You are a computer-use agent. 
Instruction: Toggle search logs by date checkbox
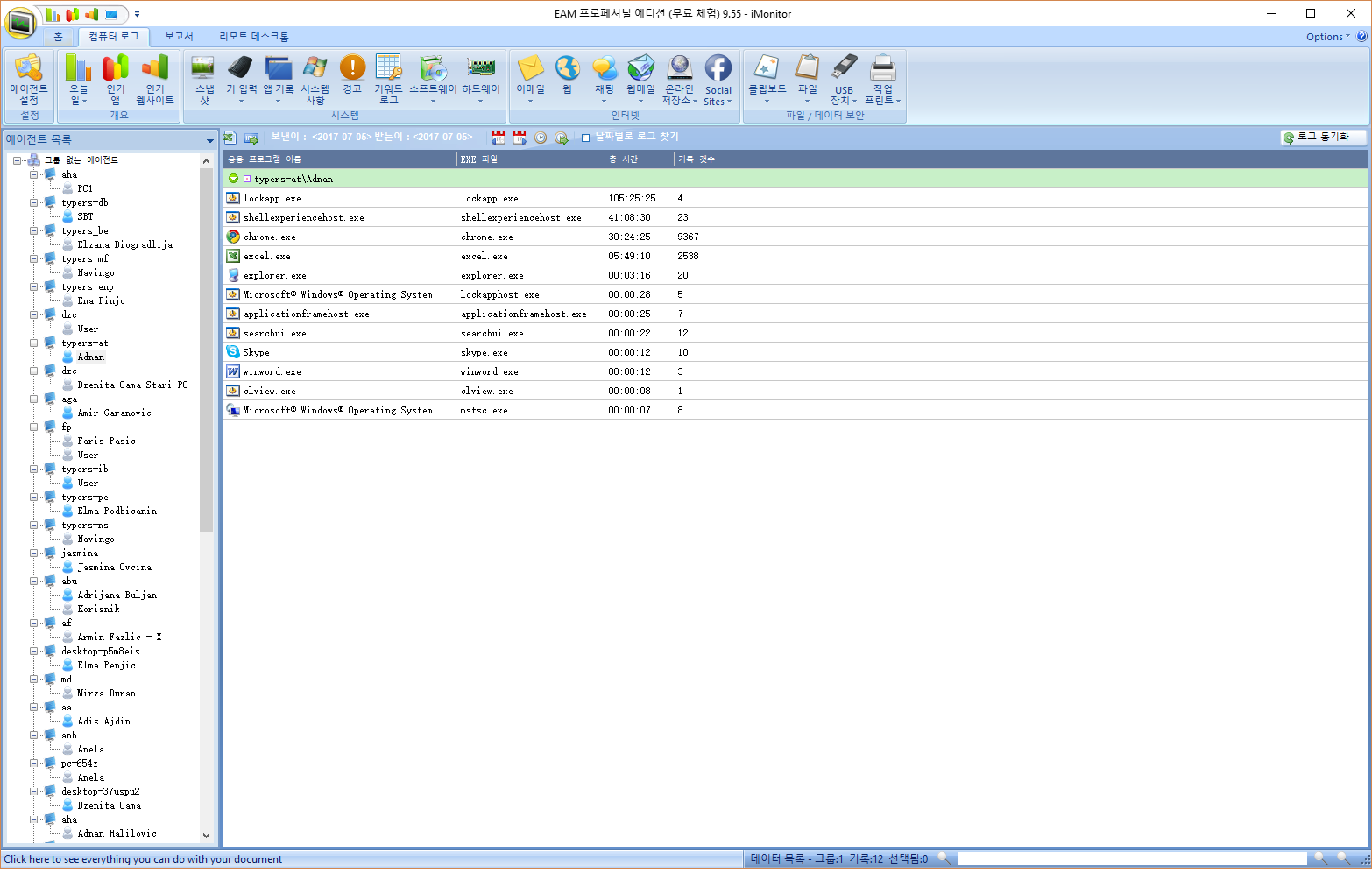click(x=586, y=138)
